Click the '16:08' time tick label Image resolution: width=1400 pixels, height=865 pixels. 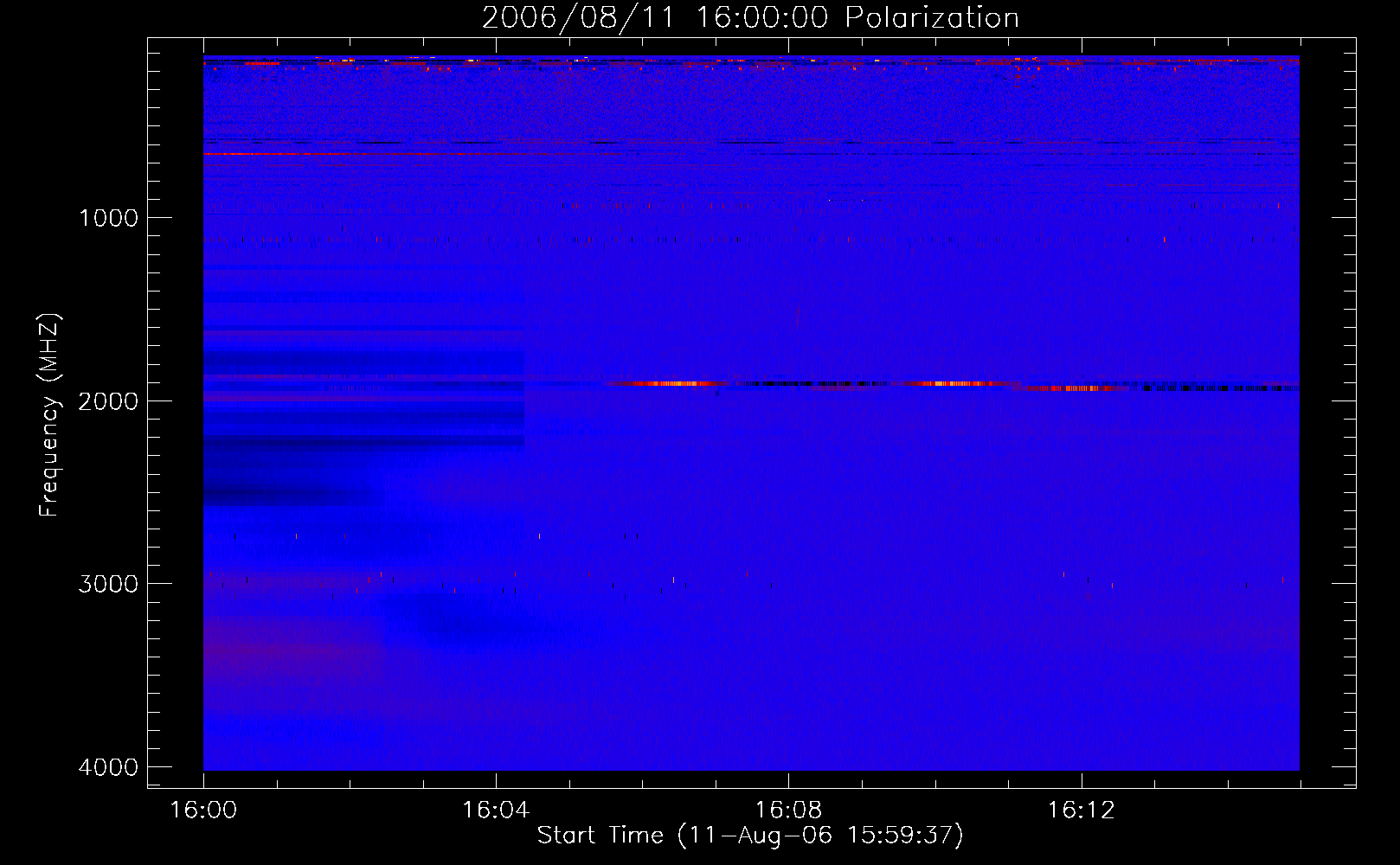point(788,811)
